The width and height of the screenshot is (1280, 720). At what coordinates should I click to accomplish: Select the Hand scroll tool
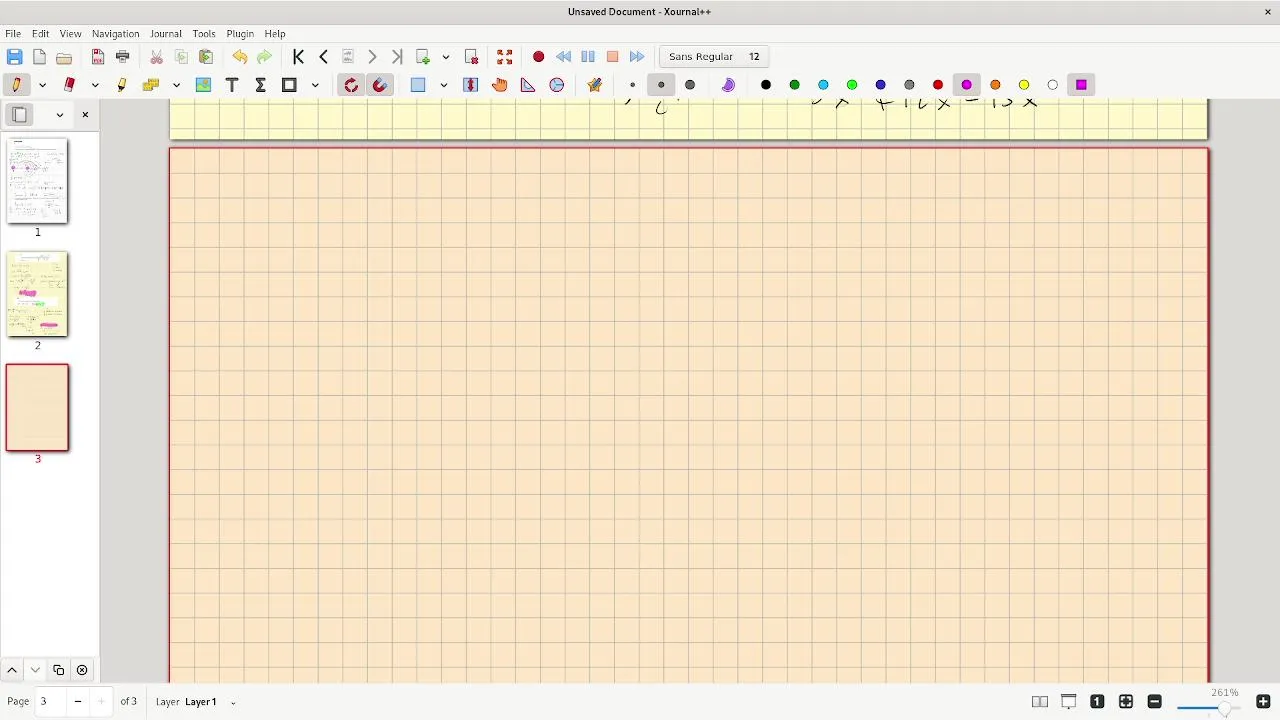click(500, 85)
